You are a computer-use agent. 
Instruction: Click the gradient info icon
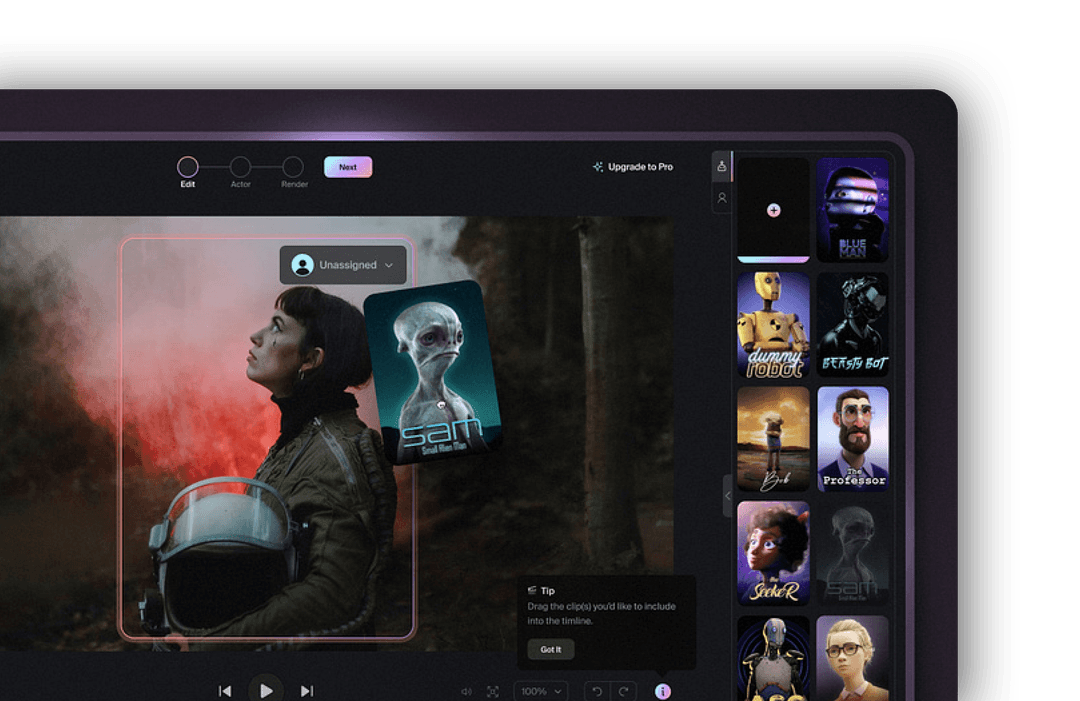pyautogui.click(x=663, y=691)
